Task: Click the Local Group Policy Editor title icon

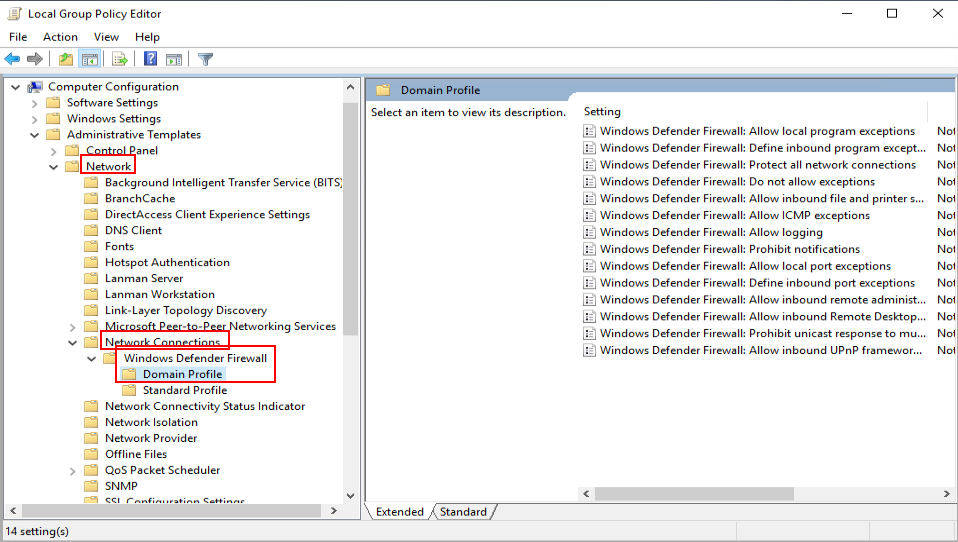Action: (15, 13)
